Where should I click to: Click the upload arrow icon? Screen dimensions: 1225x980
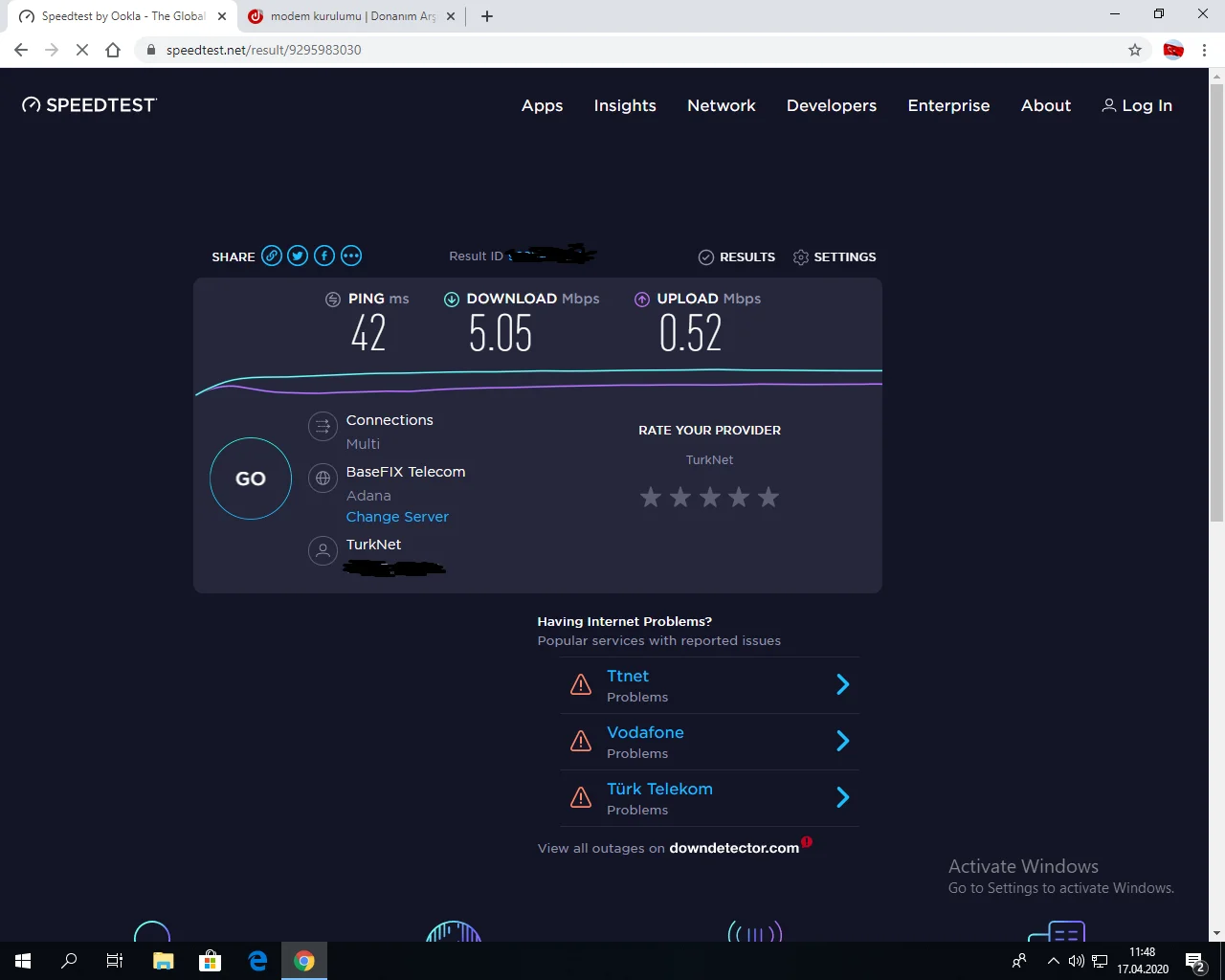pos(642,300)
